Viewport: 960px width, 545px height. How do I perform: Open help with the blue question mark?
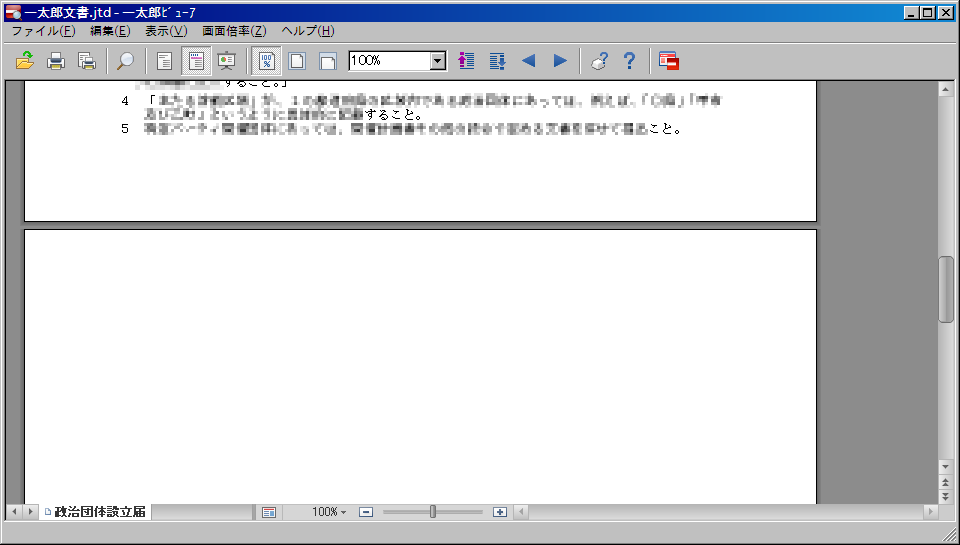point(629,61)
